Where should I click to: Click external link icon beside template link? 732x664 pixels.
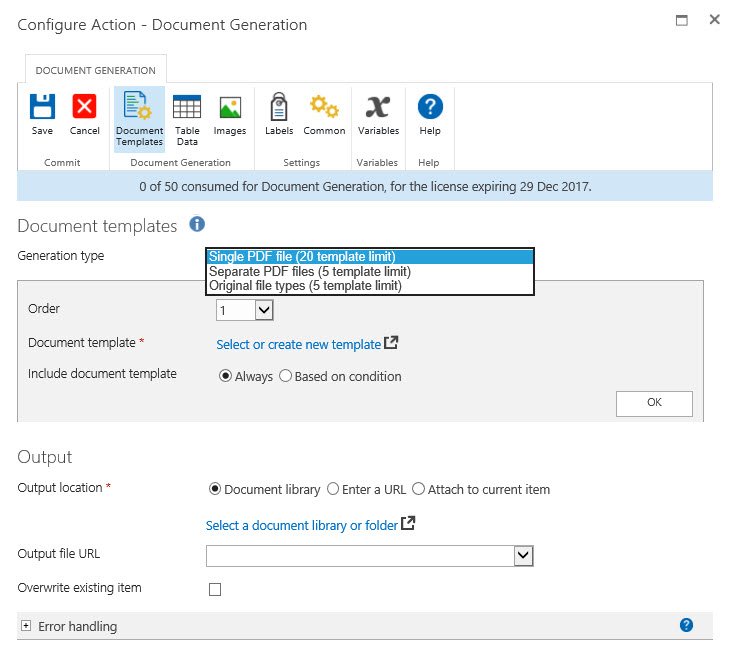pos(391,343)
